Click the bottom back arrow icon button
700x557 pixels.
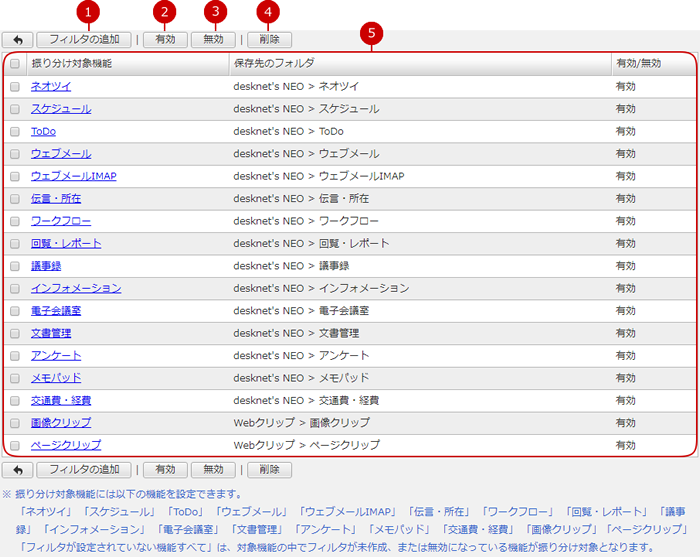coord(17,469)
